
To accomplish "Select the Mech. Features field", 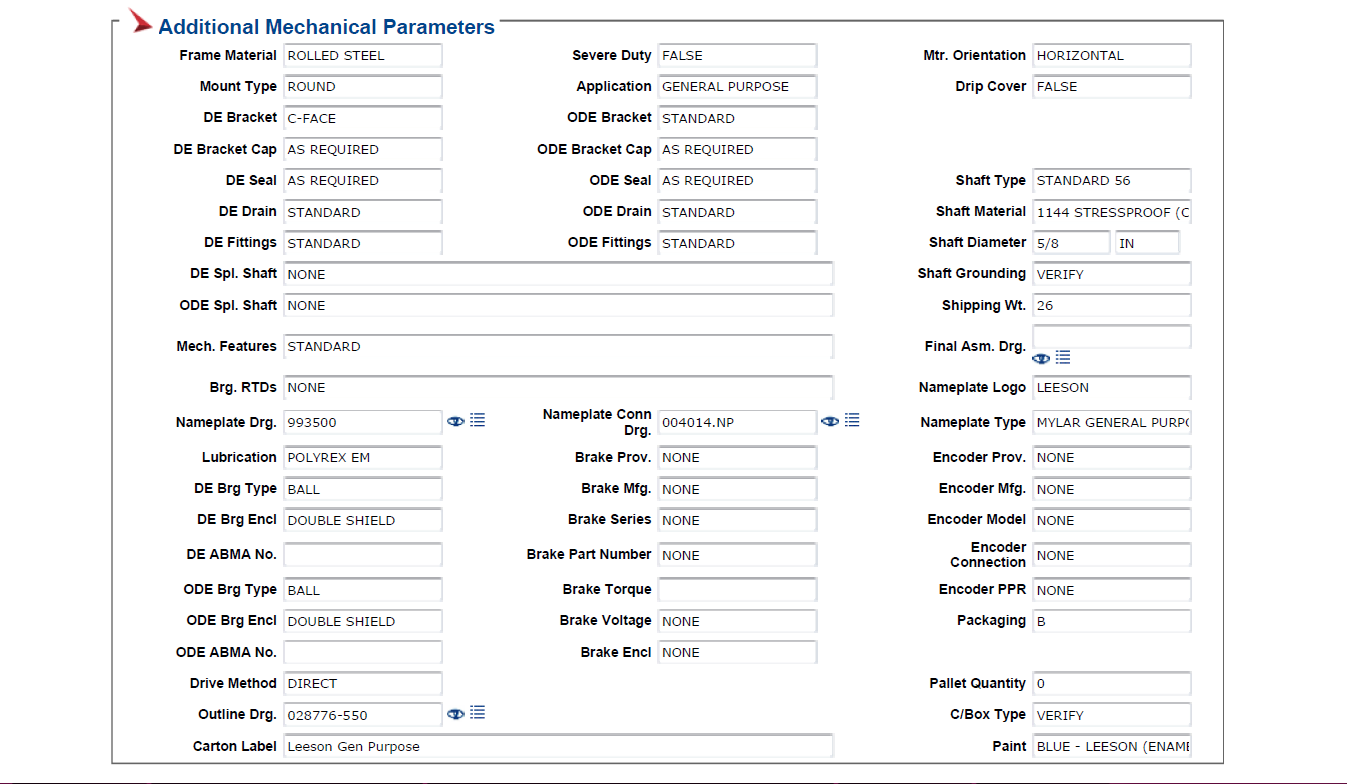I will pos(558,347).
